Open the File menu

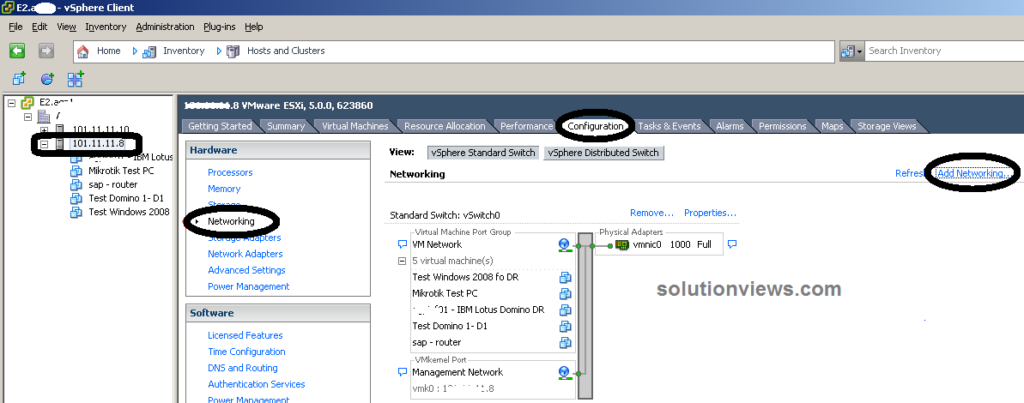point(16,27)
